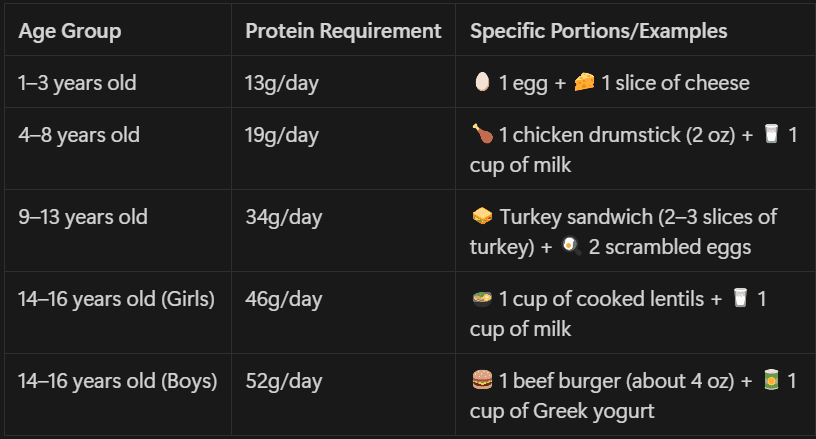Click the chicken drumstick emoji

482,134
